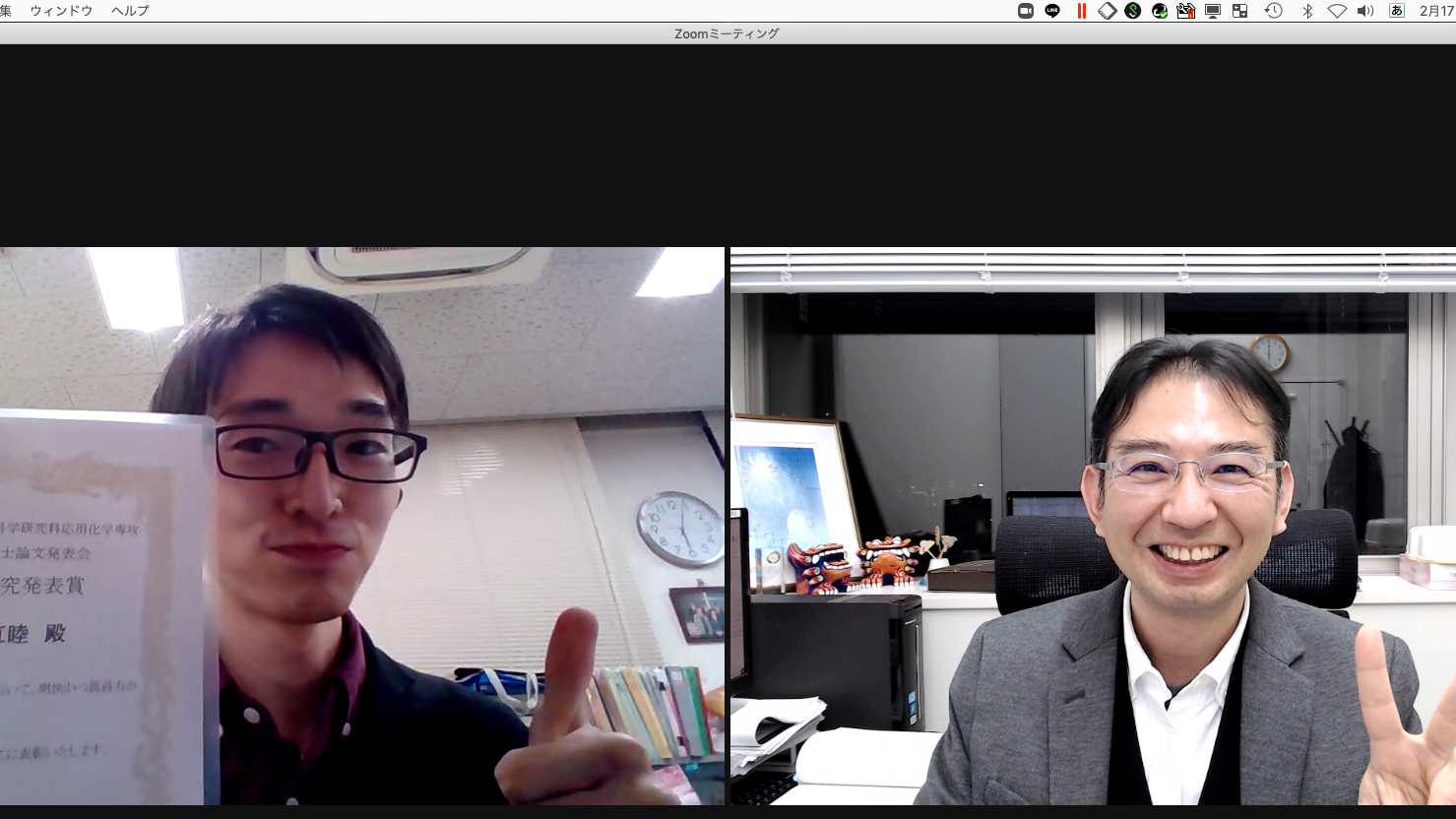Image resolution: width=1456 pixels, height=819 pixels.
Task: Click the red pause bars status icon
Action: [1081, 11]
